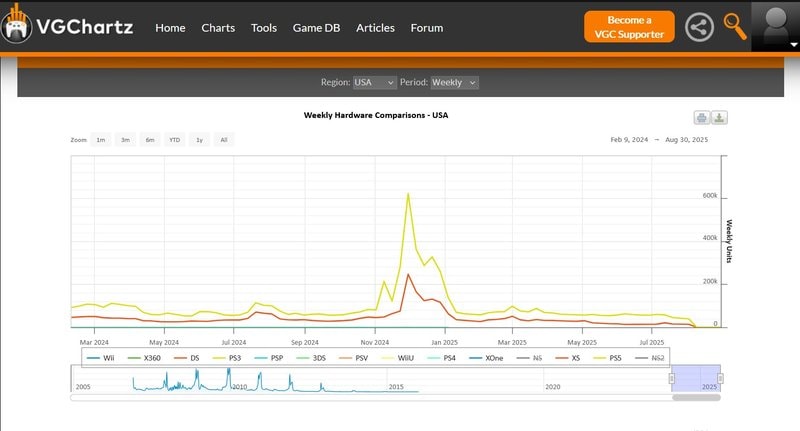Download the chart using export icon
Image resolution: width=800 pixels, height=431 pixels.
[719, 118]
